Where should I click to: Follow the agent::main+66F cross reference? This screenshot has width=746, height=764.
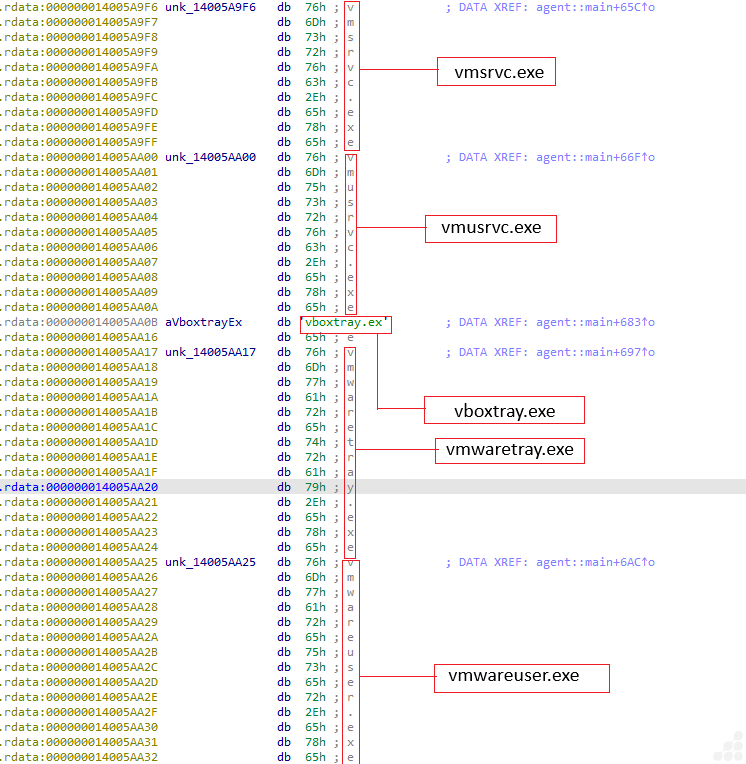point(595,157)
